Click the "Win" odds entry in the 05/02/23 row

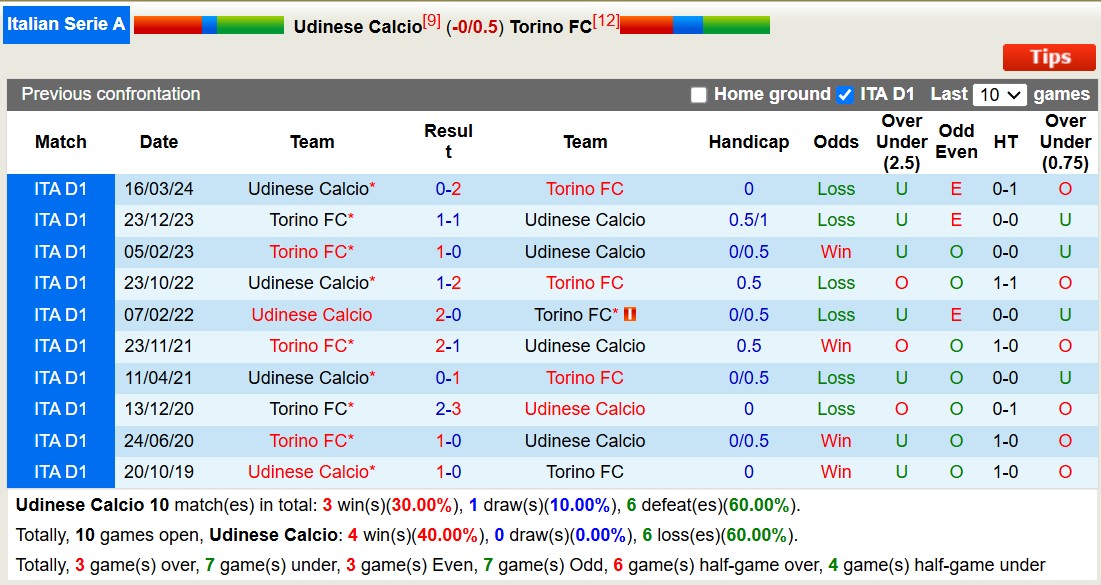[835, 252]
